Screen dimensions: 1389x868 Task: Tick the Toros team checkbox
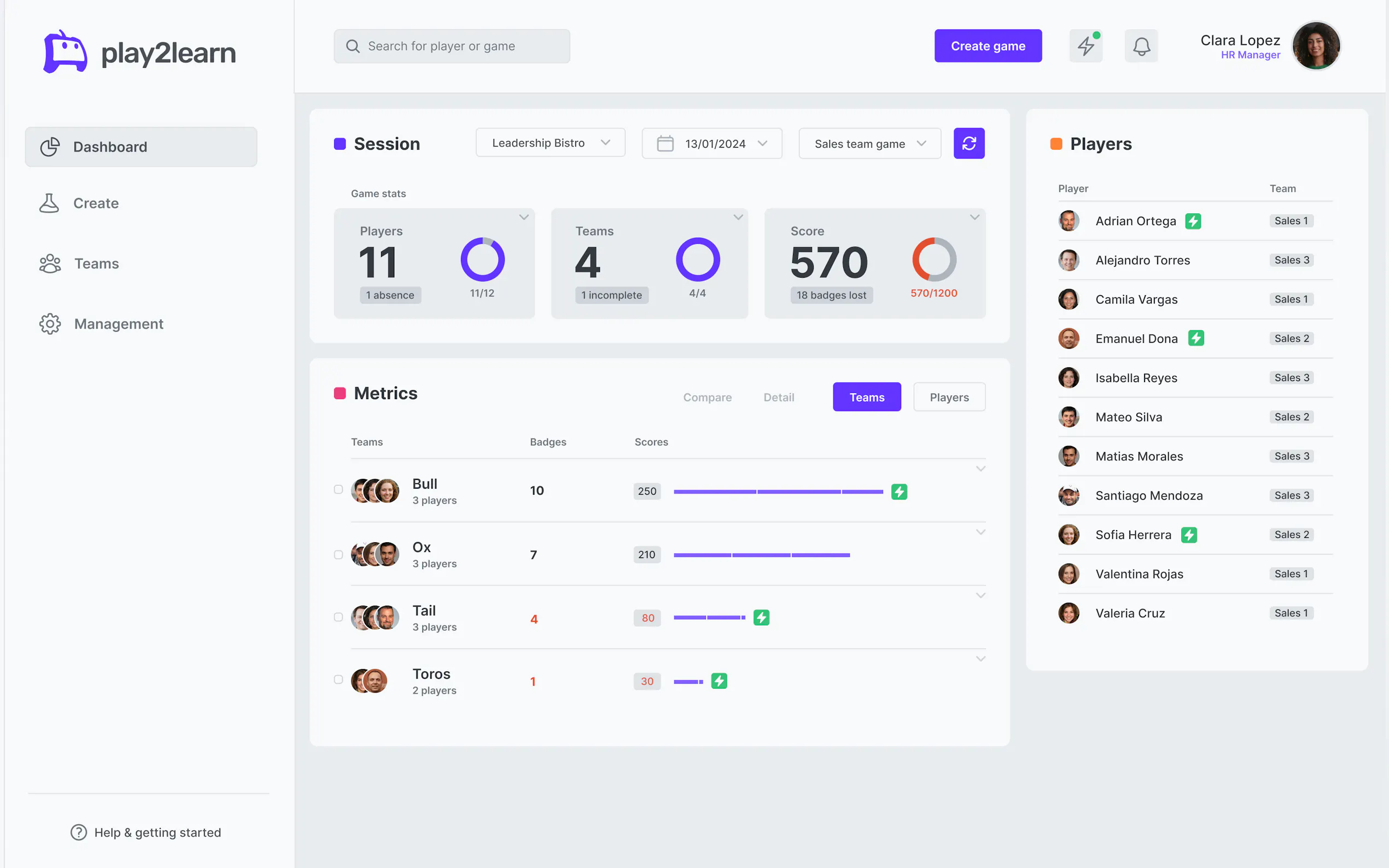[x=338, y=680]
